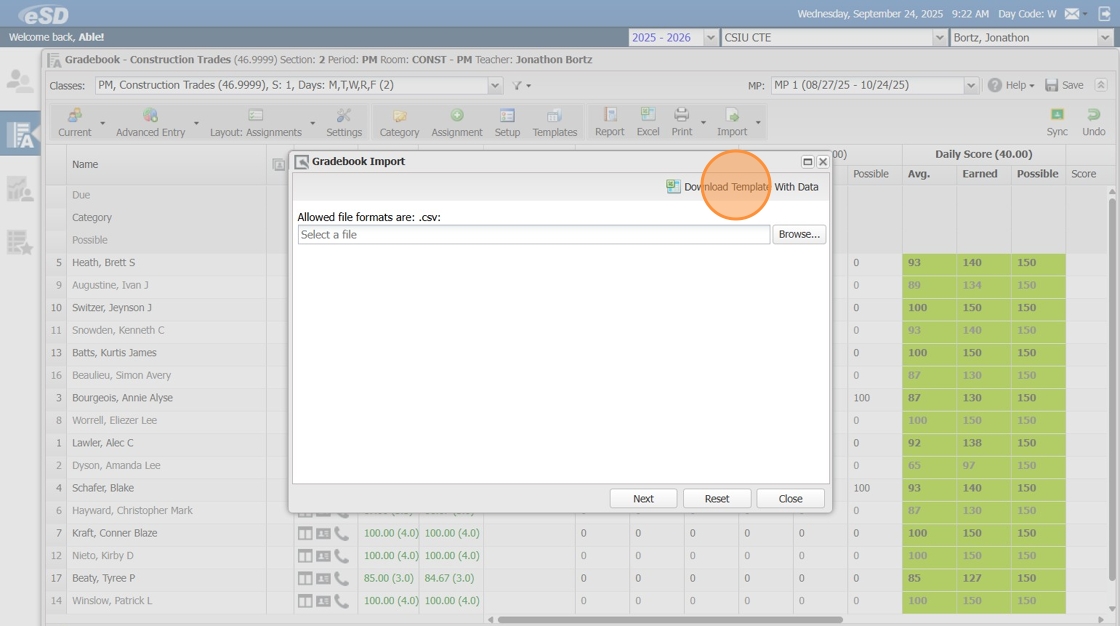Click the Browse button for file selection
The height and width of the screenshot is (626, 1120).
click(799, 234)
